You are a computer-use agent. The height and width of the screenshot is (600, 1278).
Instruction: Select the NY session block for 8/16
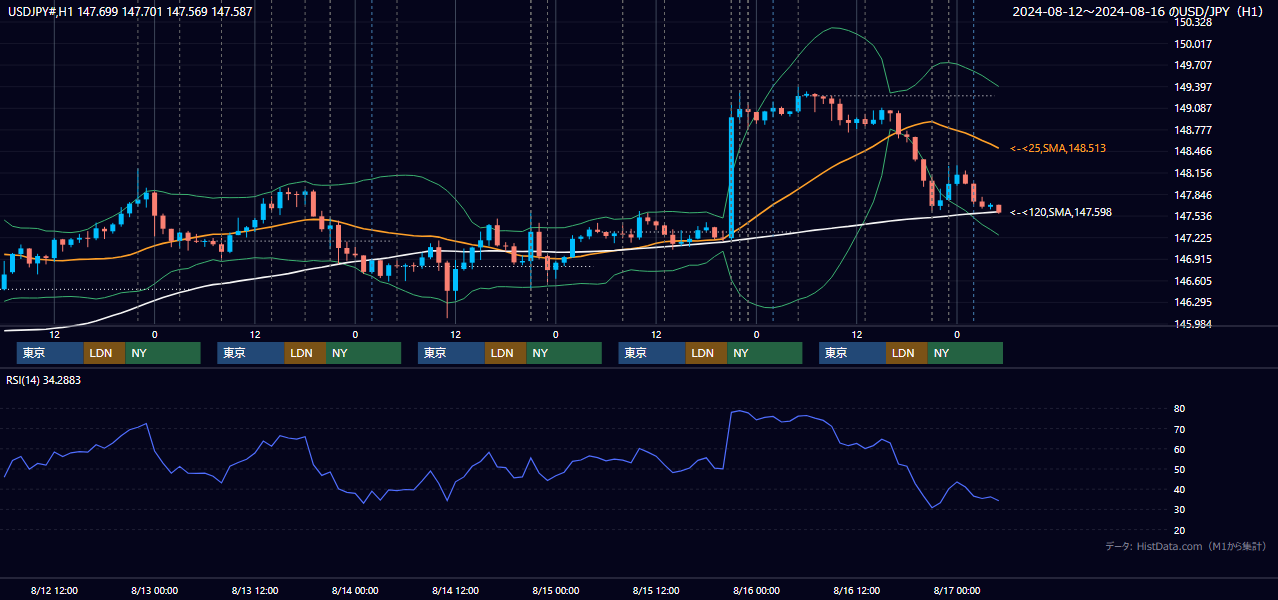[x=964, y=353]
